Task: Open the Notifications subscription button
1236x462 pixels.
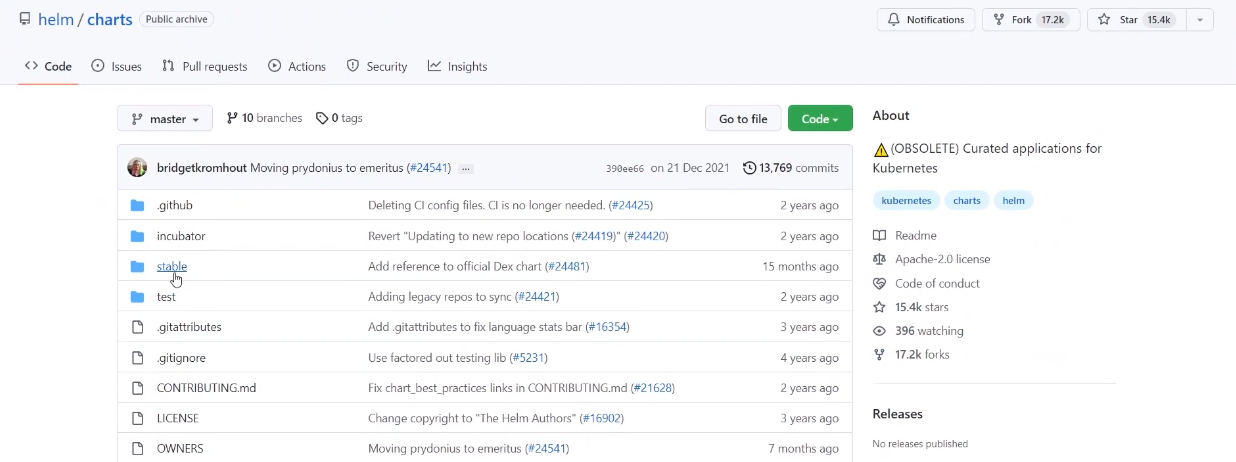Action: tap(924, 20)
